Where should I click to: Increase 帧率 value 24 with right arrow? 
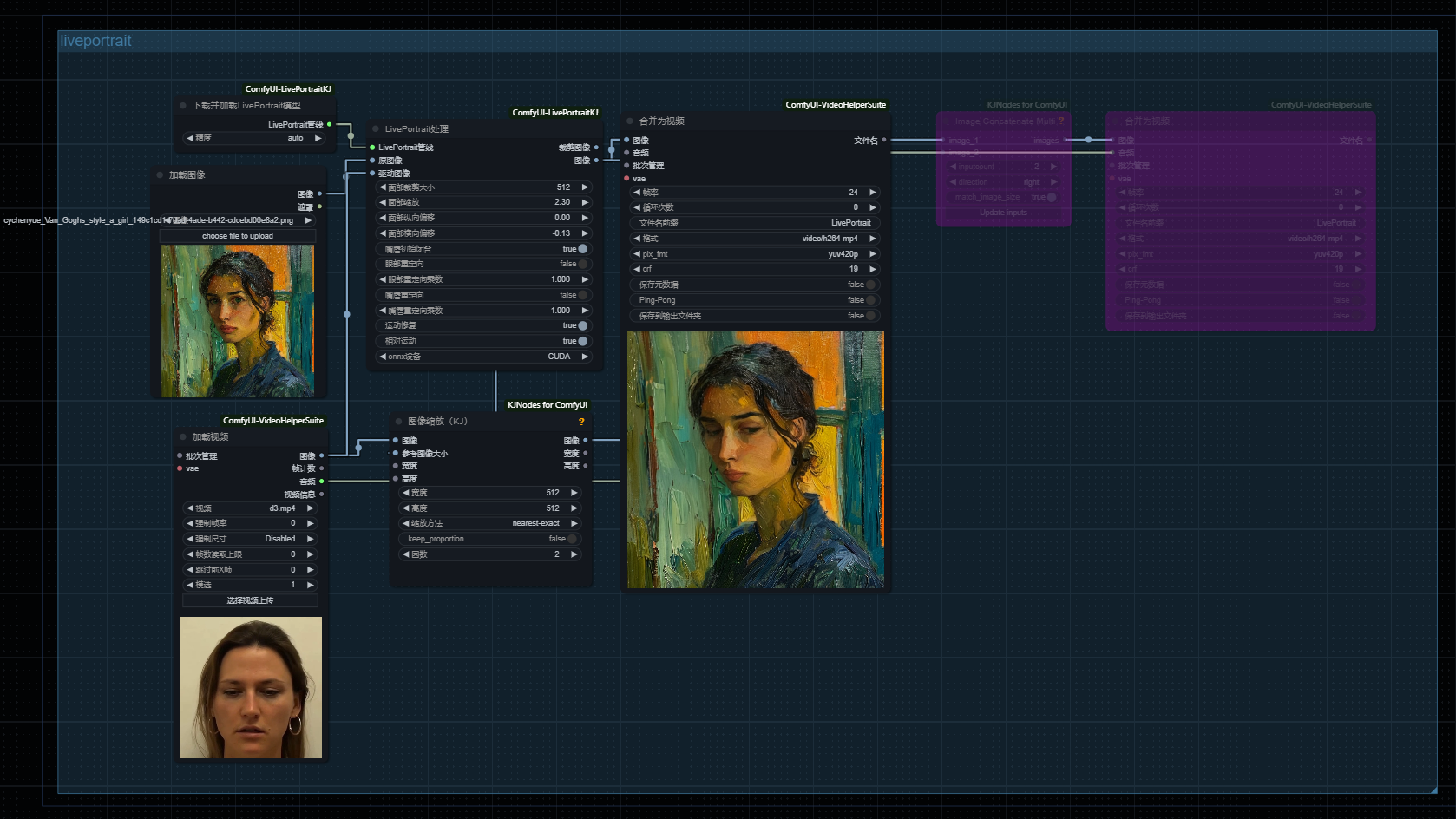pos(873,193)
